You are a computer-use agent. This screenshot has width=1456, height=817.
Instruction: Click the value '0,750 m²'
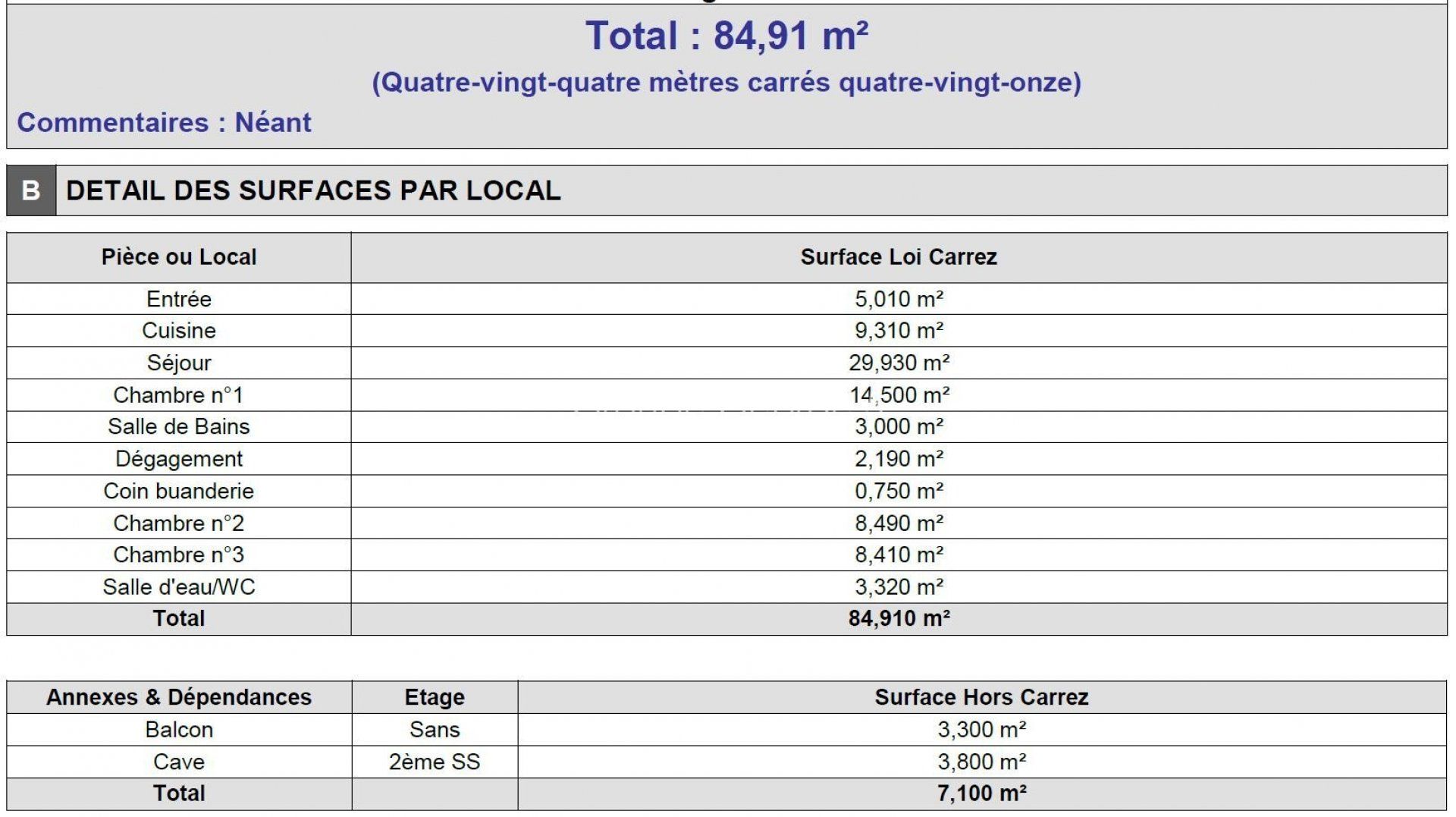[x=899, y=491]
